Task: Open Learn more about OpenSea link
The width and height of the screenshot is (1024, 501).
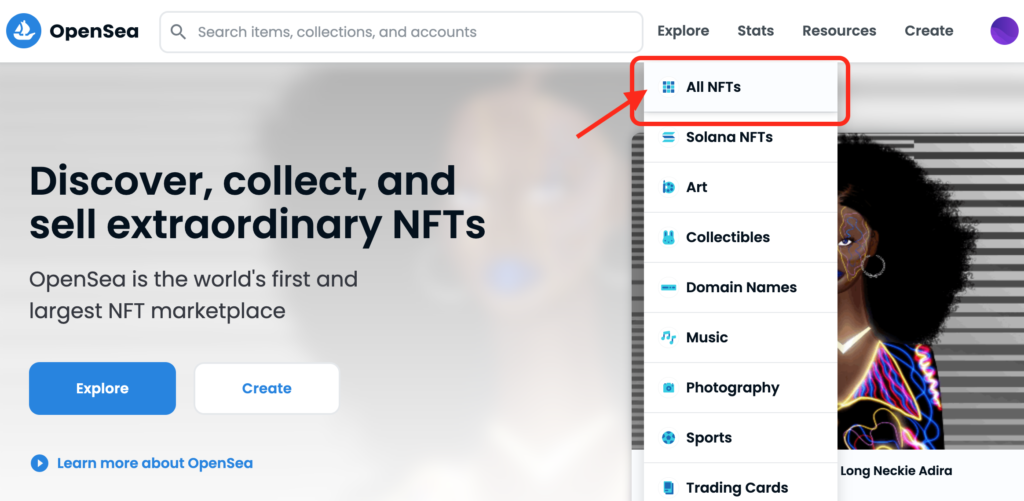Action: [155, 463]
